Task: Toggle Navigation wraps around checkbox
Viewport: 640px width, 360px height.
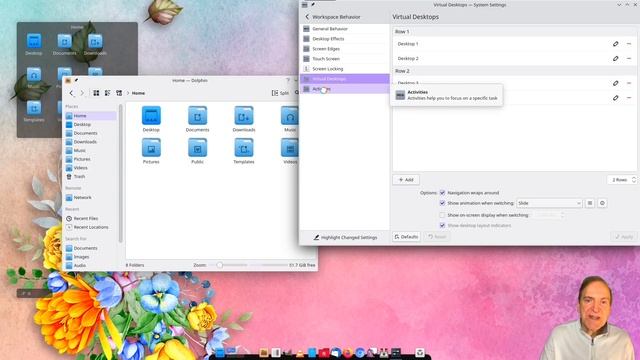Action: coord(442,193)
